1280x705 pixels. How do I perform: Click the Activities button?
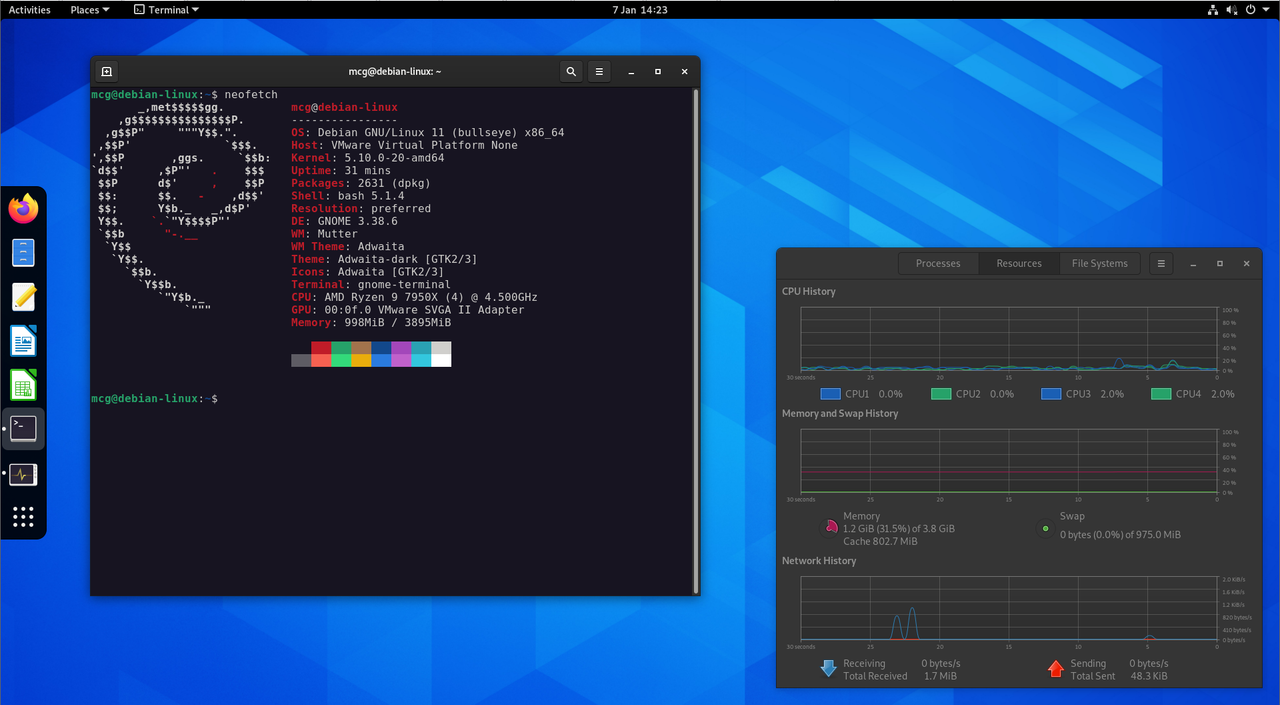click(30, 10)
